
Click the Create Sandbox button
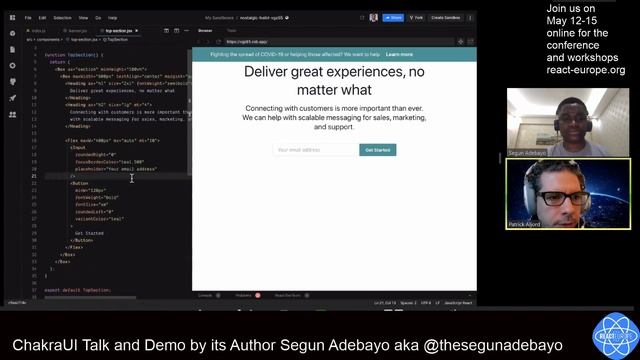click(x=445, y=18)
